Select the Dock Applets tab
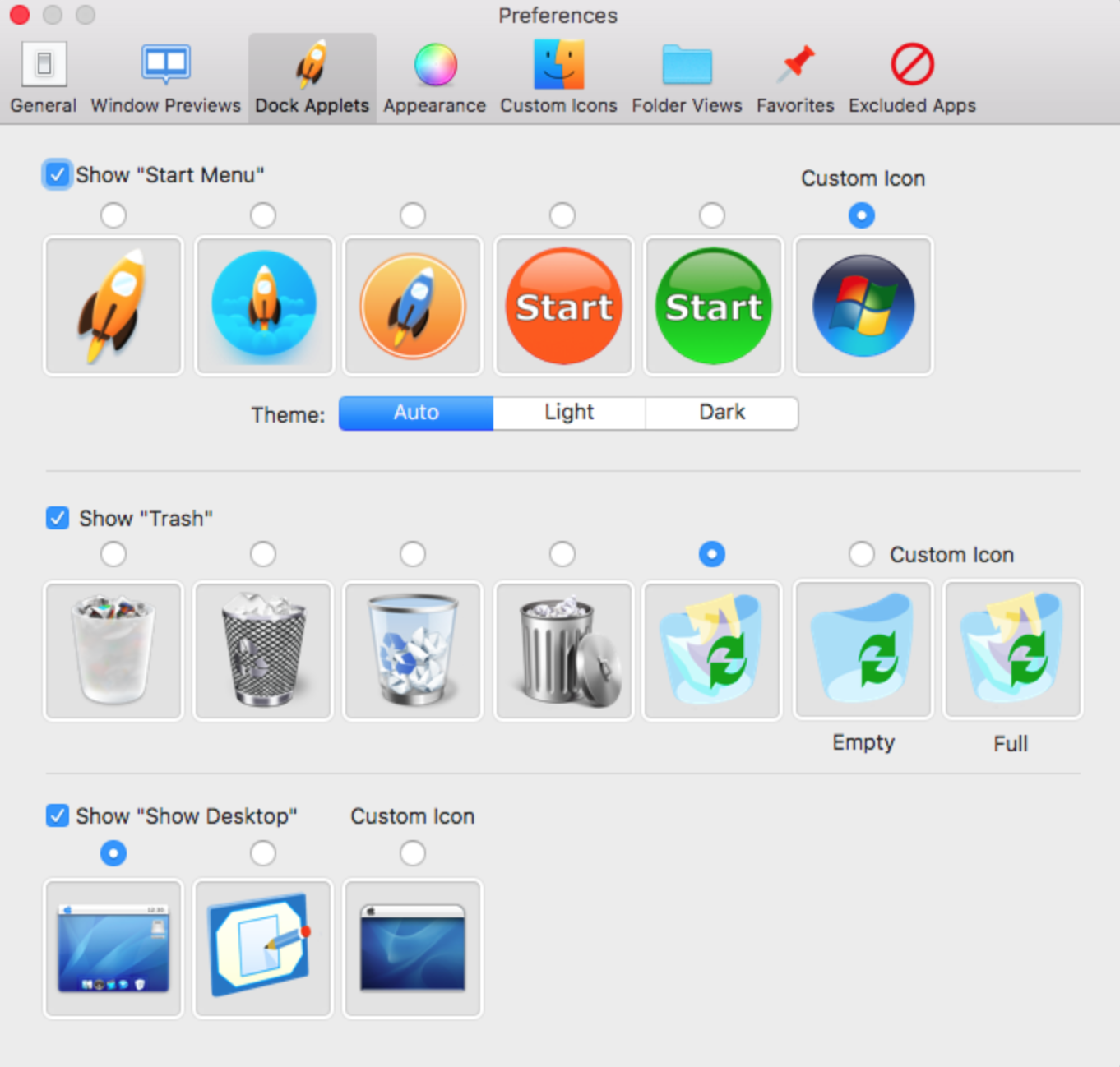This screenshot has height=1067, width=1120. 312,78
